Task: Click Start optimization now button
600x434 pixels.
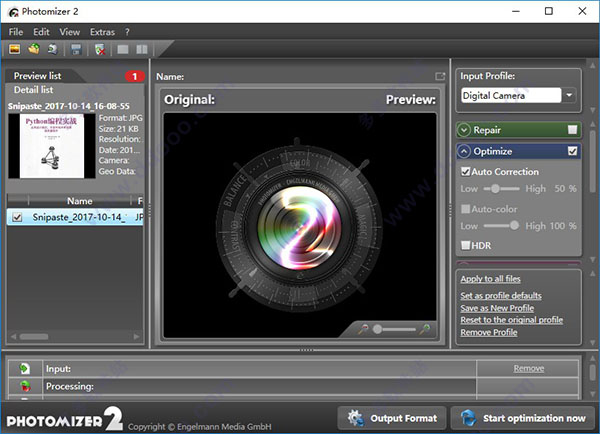Action: (523, 418)
